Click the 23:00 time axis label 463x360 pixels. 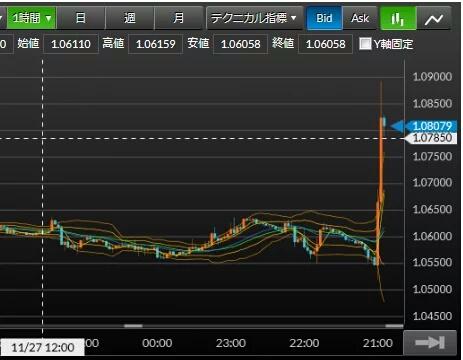tap(231, 343)
